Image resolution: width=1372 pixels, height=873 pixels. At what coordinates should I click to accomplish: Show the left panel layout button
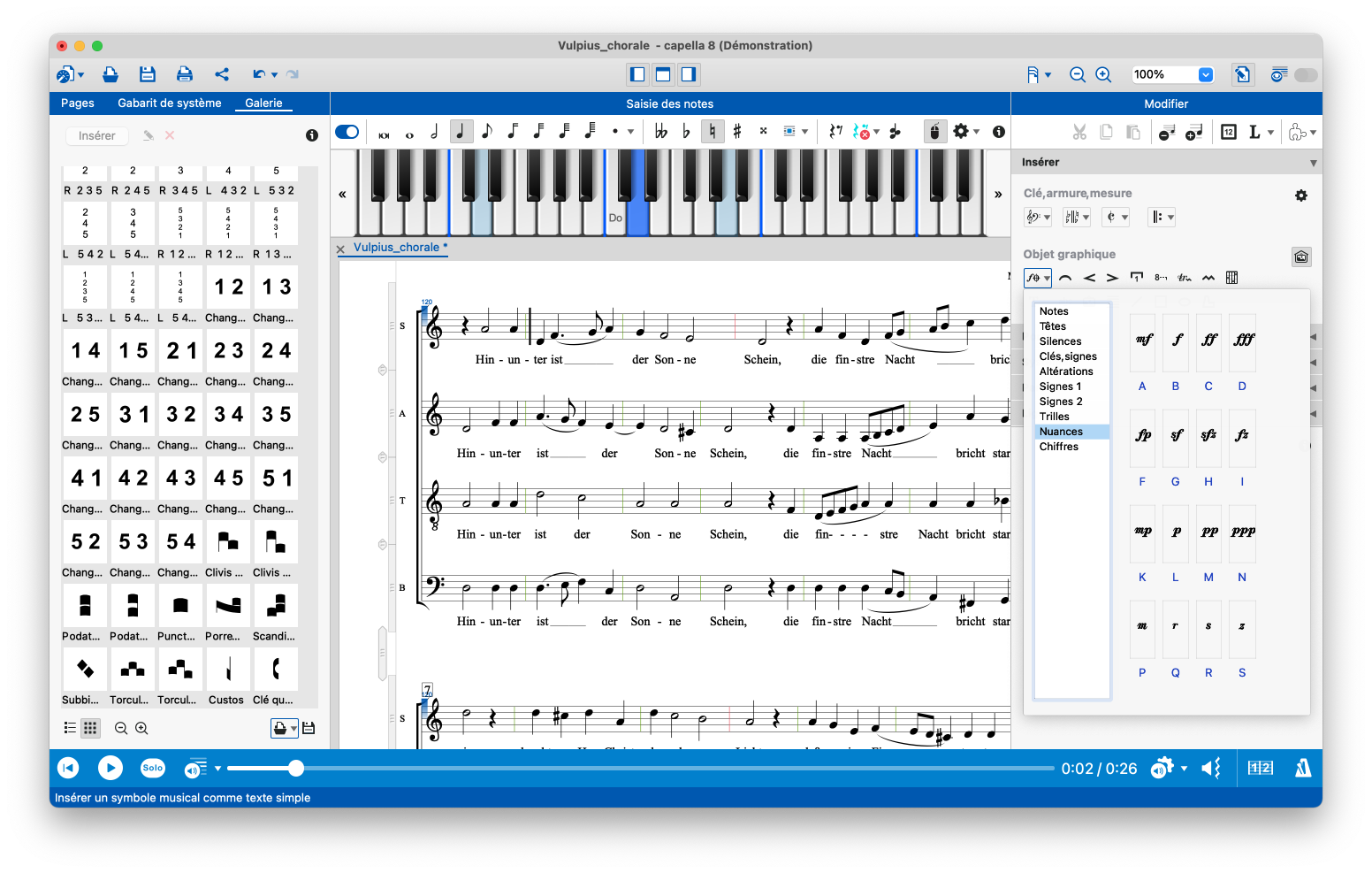[637, 74]
